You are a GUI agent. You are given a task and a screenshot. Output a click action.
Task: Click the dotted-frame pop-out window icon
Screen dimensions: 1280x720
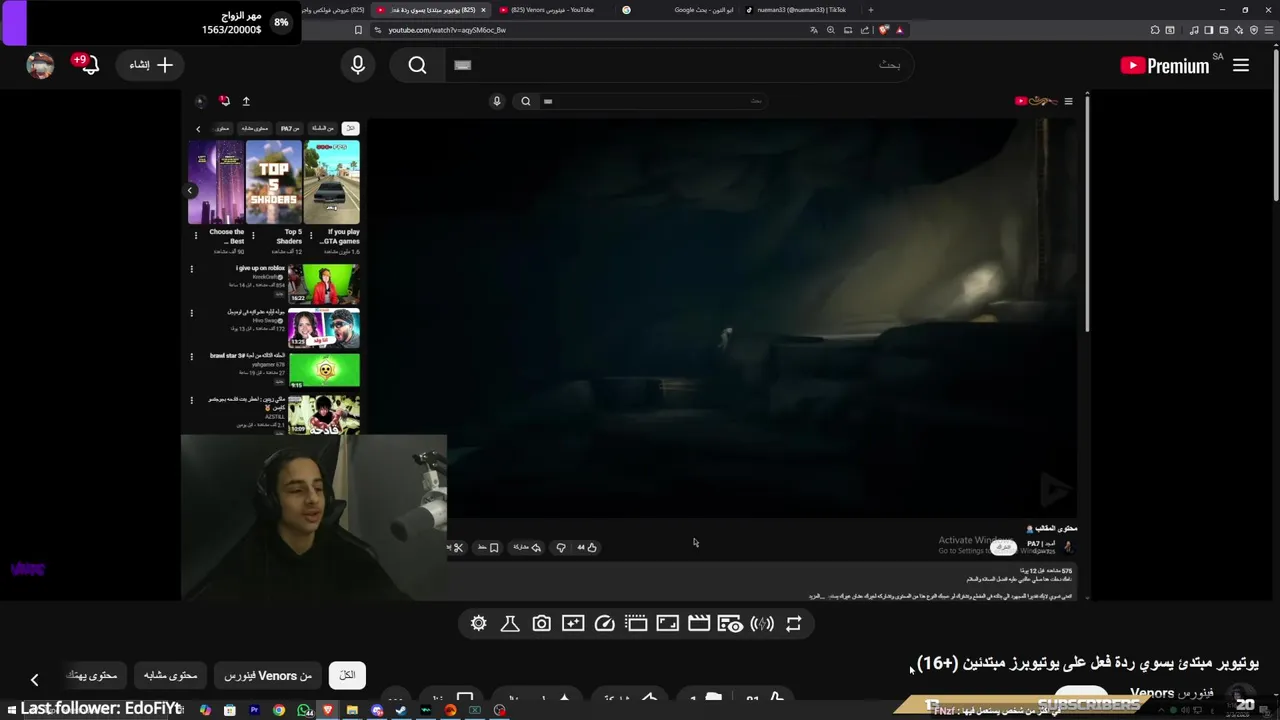tap(636, 624)
